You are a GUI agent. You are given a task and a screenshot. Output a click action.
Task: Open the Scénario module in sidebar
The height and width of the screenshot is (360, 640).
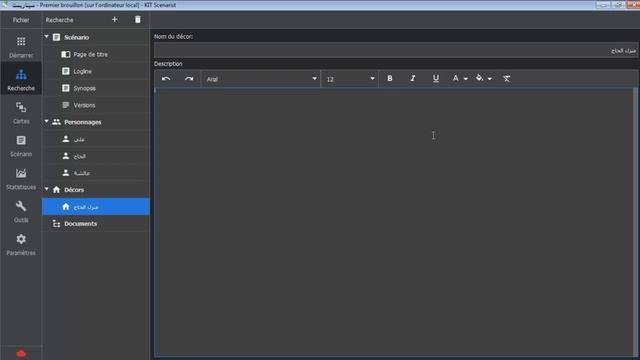point(21,146)
